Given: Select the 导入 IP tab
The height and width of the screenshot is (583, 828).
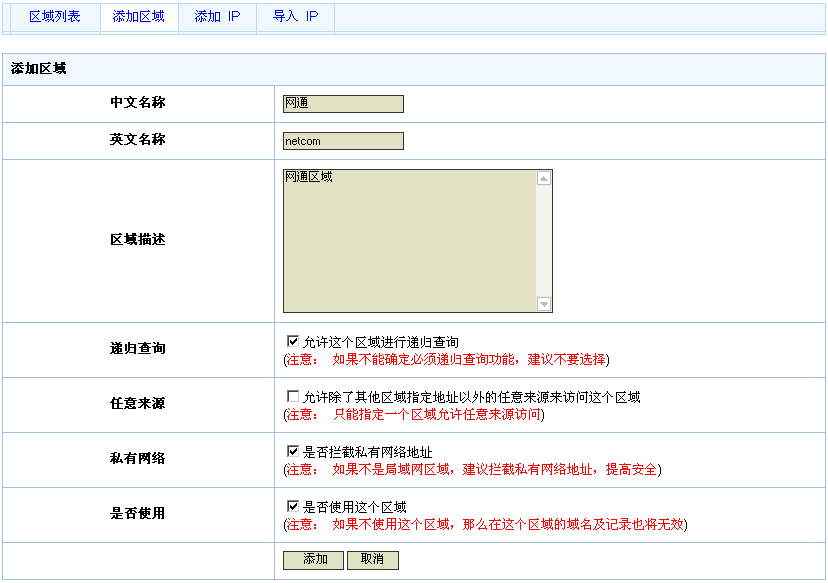Looking at the screenshot, I should [295, 17].
